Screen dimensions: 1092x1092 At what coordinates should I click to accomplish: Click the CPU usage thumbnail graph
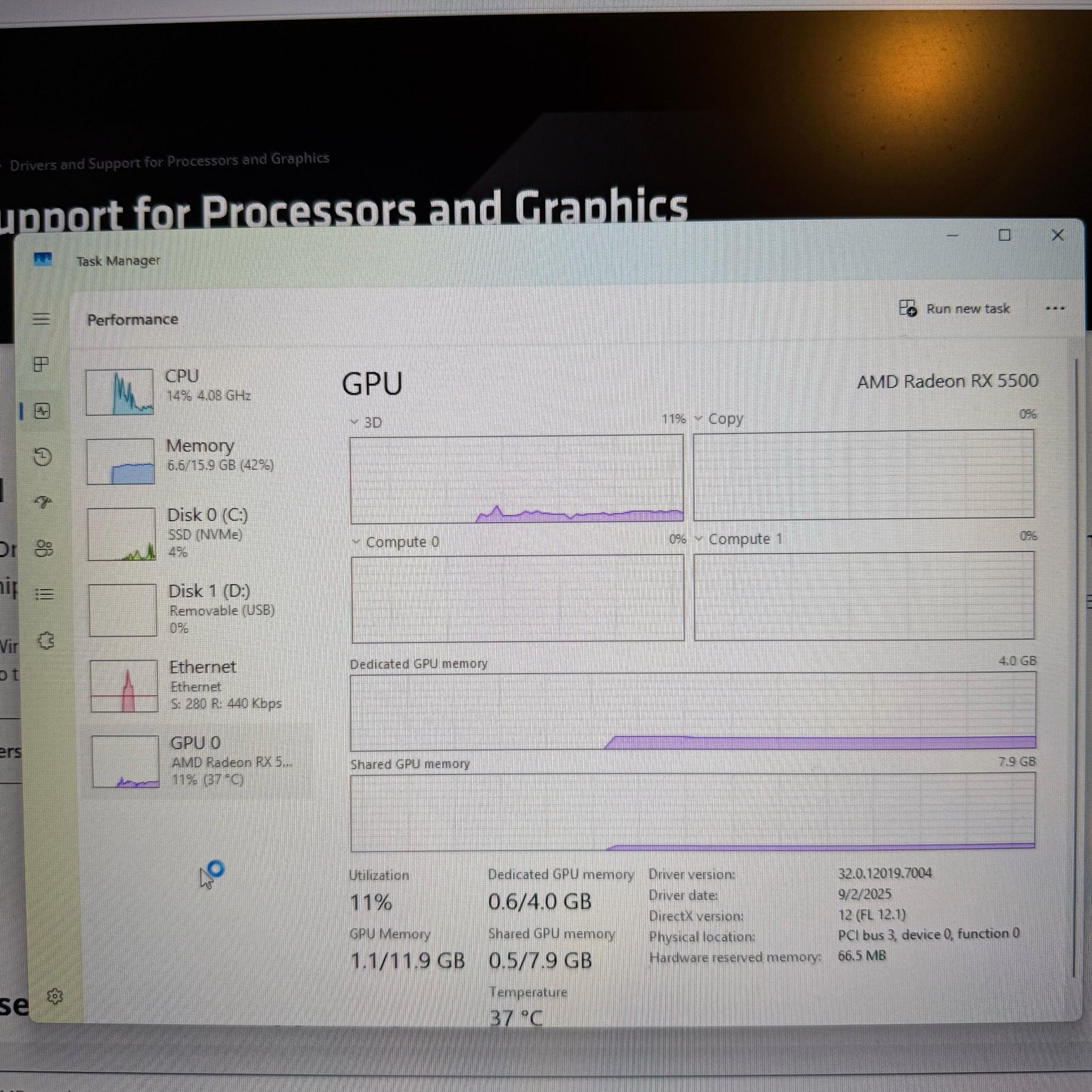pyautogui.click(x=119, y=392)
